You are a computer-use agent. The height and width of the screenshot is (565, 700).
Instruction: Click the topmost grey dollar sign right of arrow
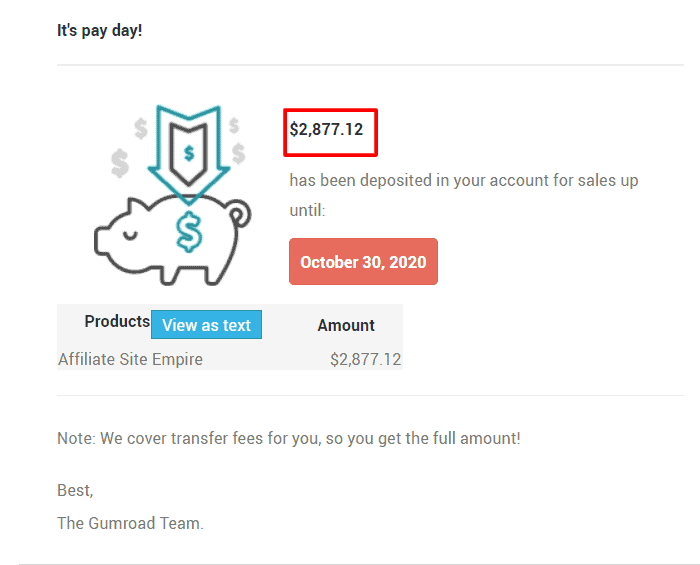pyautogui.click(x=234, y=126)
